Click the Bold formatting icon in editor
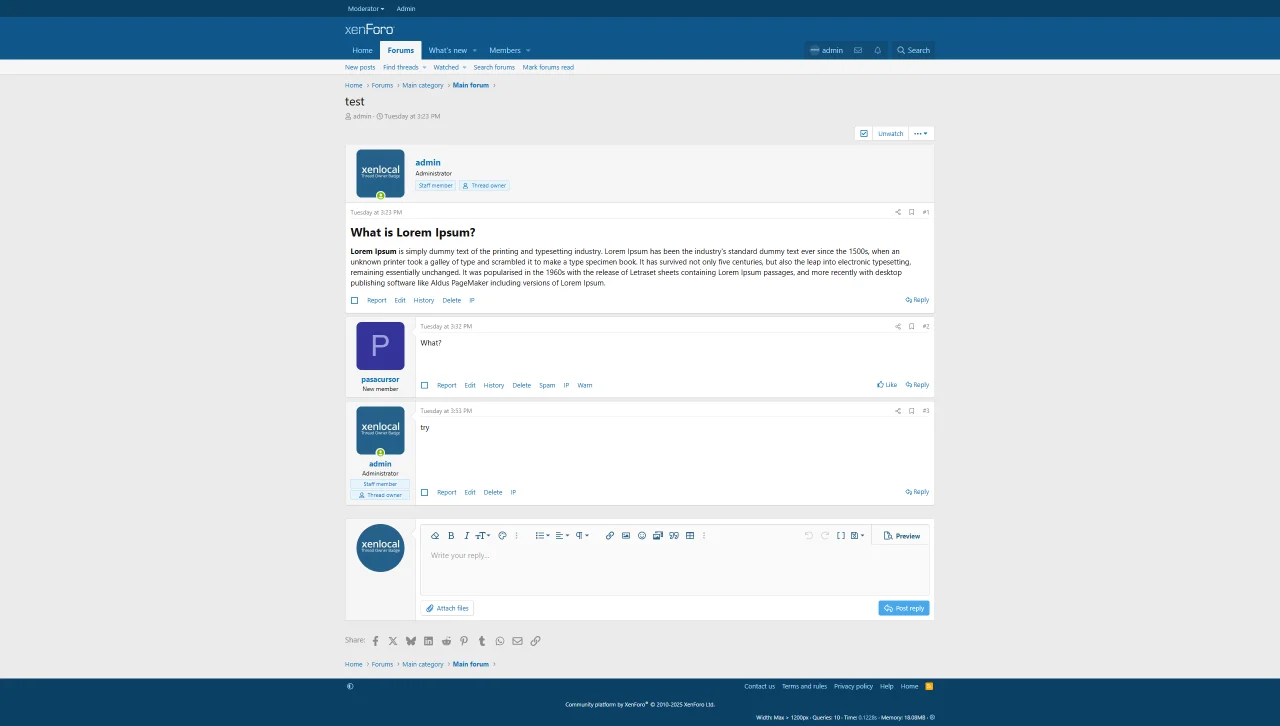Viewport: 1280px width, 726px height. point(451,536)
